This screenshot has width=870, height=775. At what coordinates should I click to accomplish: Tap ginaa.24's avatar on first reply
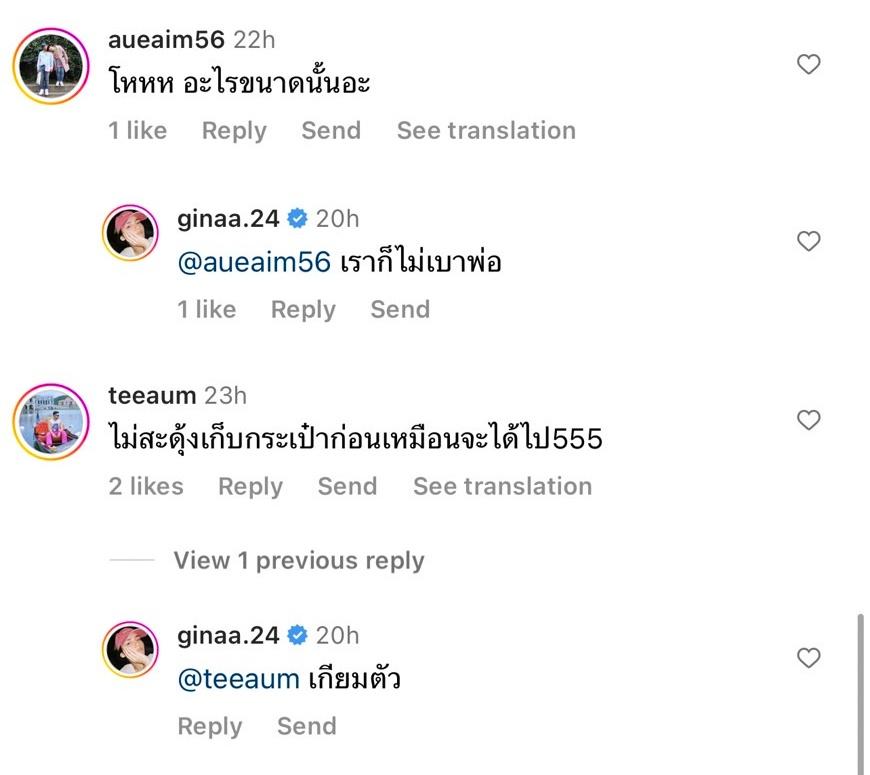tap(131, 233)
